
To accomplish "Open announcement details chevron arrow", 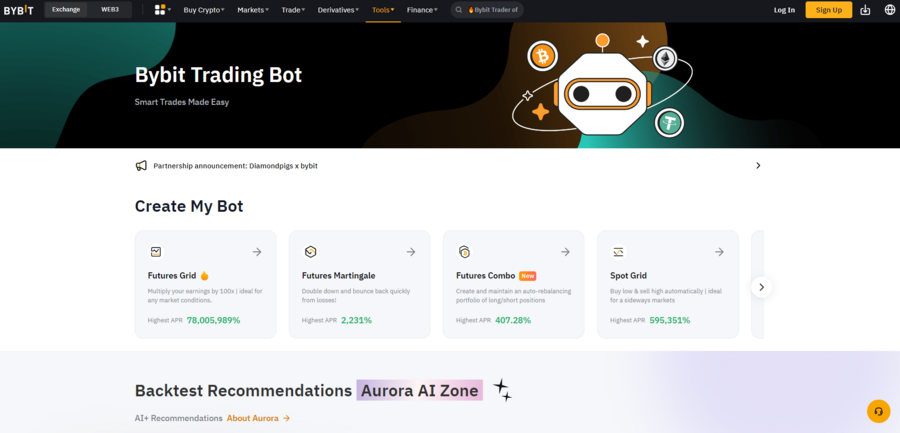I will (x=758, y=165).
